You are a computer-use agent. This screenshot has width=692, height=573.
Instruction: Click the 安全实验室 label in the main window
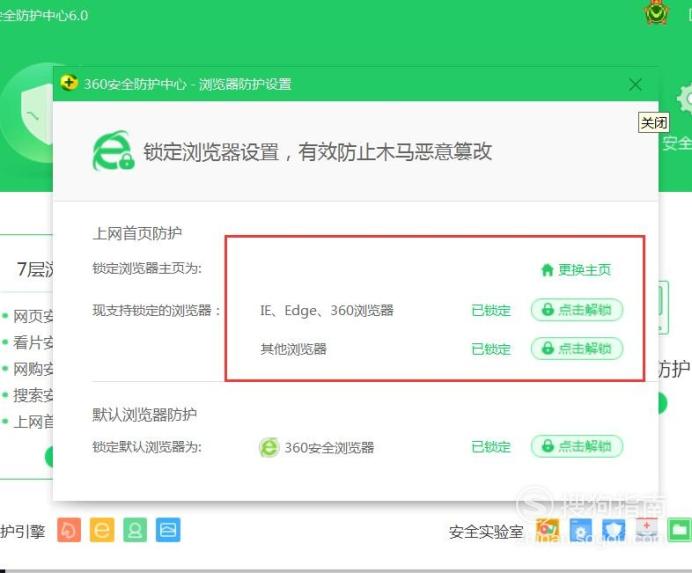click(x=486, y=532)
